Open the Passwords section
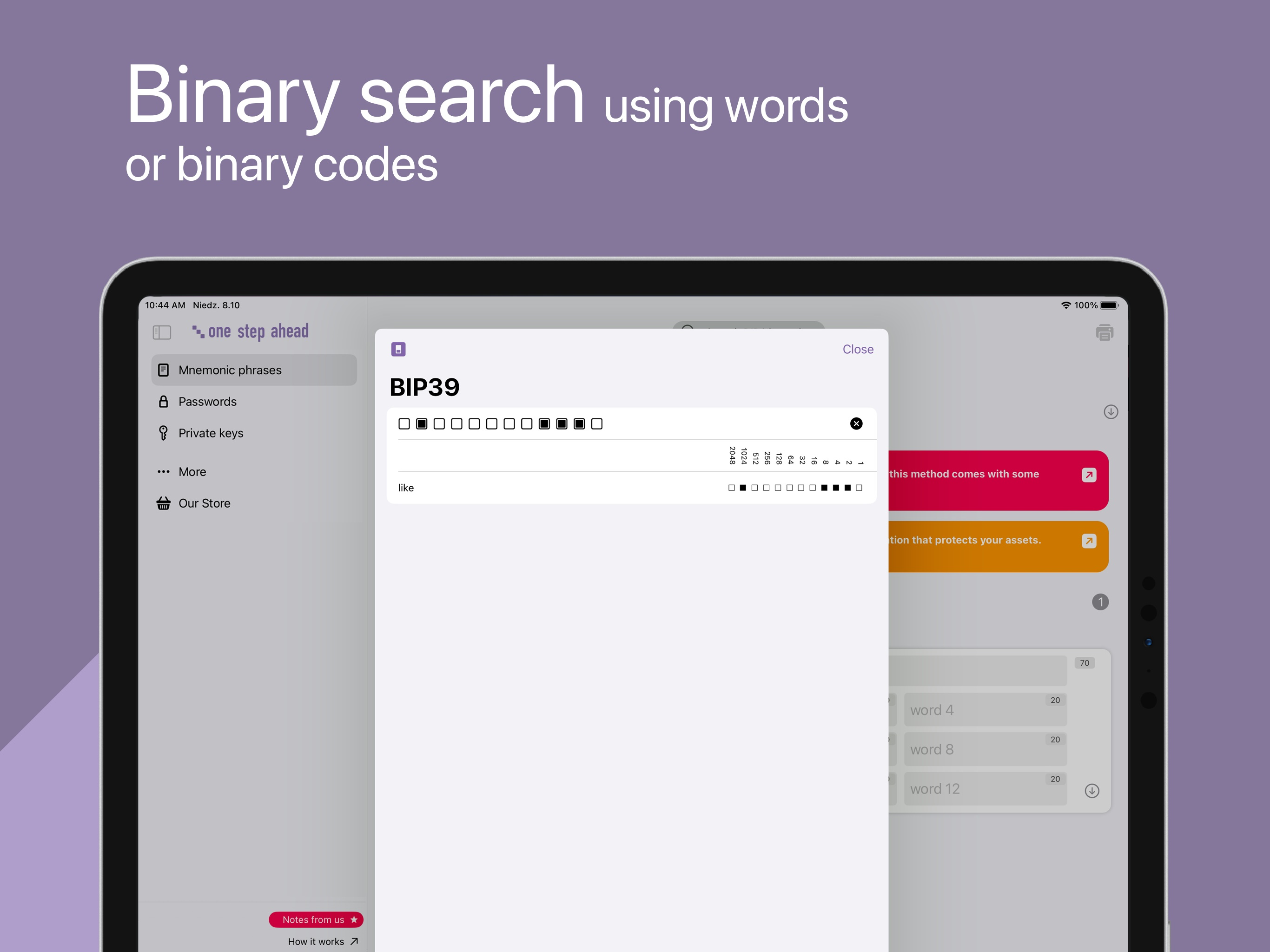1270x952 pixels. pyautogui.click(x=254, y=401)
